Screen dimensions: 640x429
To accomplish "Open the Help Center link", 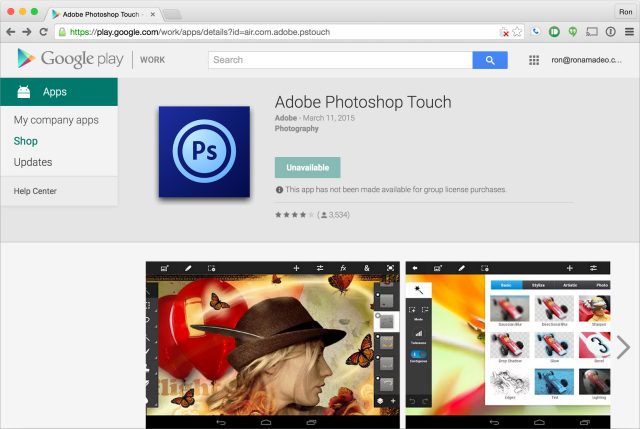I will point(35,191).
